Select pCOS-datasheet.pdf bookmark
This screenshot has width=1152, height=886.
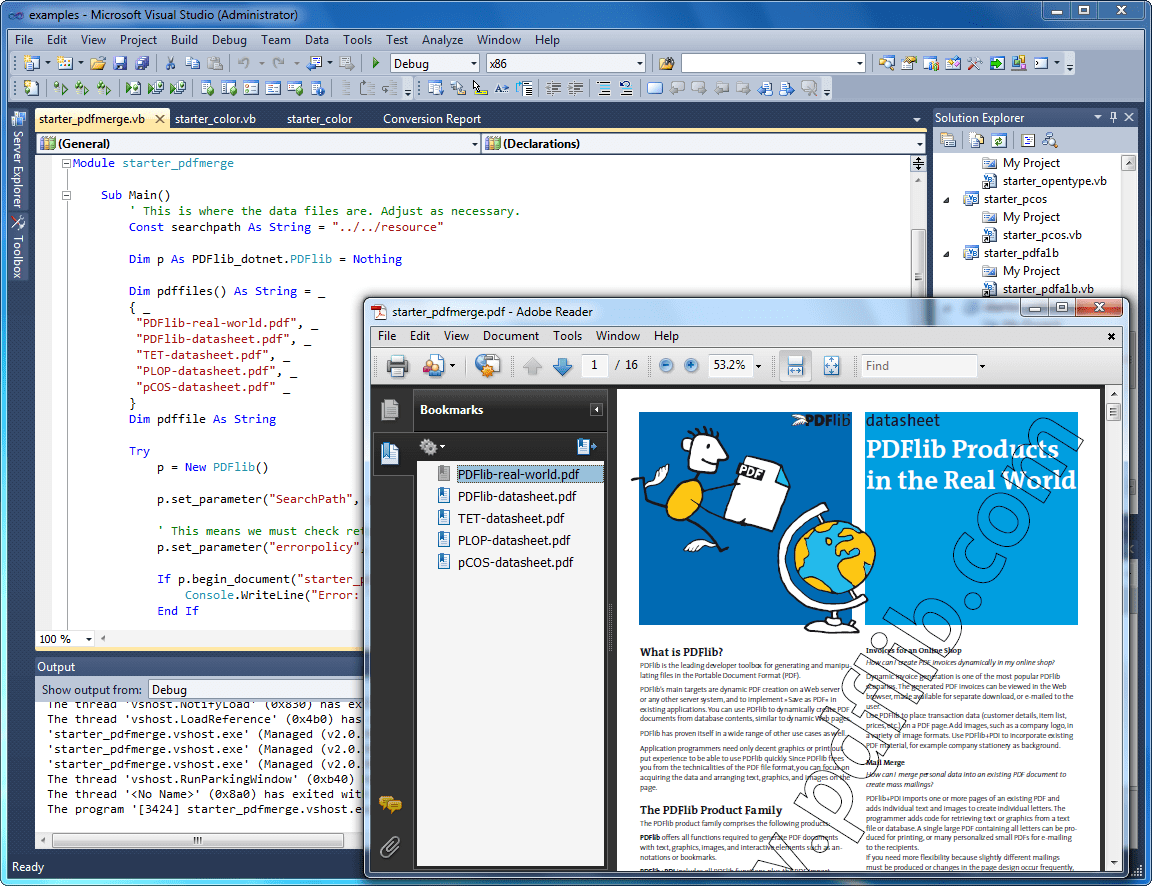(x=515, y=563)
